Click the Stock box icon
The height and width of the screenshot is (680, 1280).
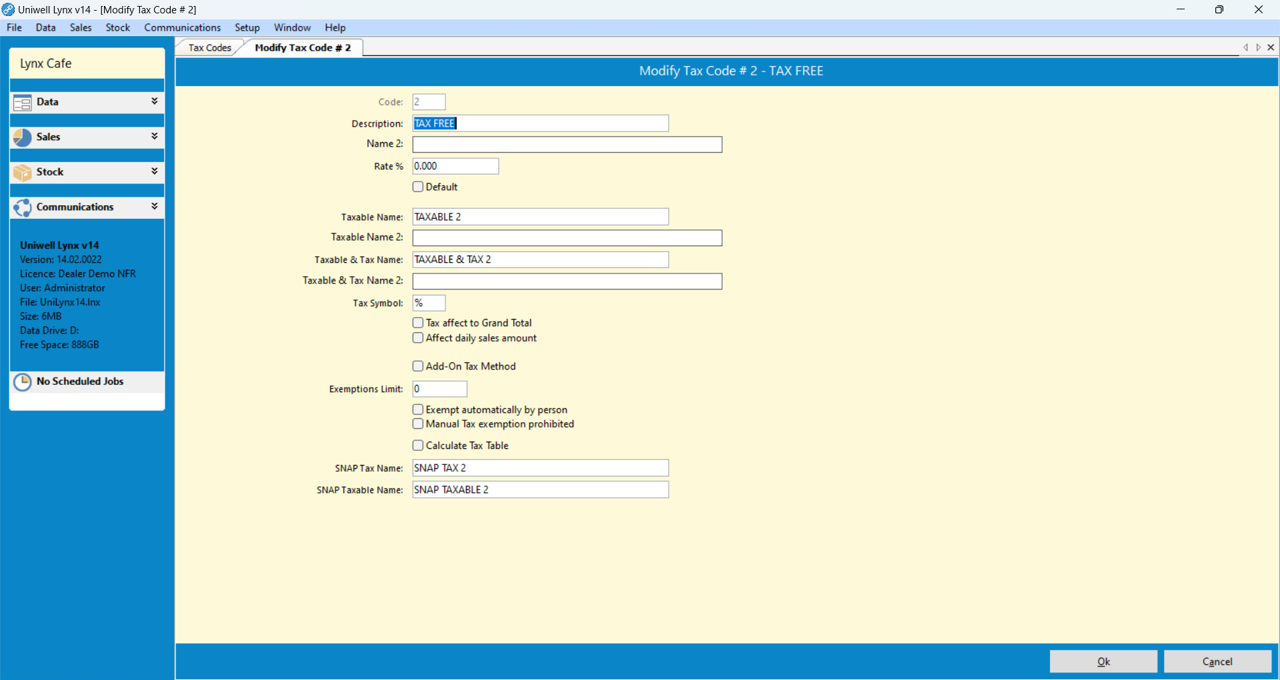(x=22, y=172)
